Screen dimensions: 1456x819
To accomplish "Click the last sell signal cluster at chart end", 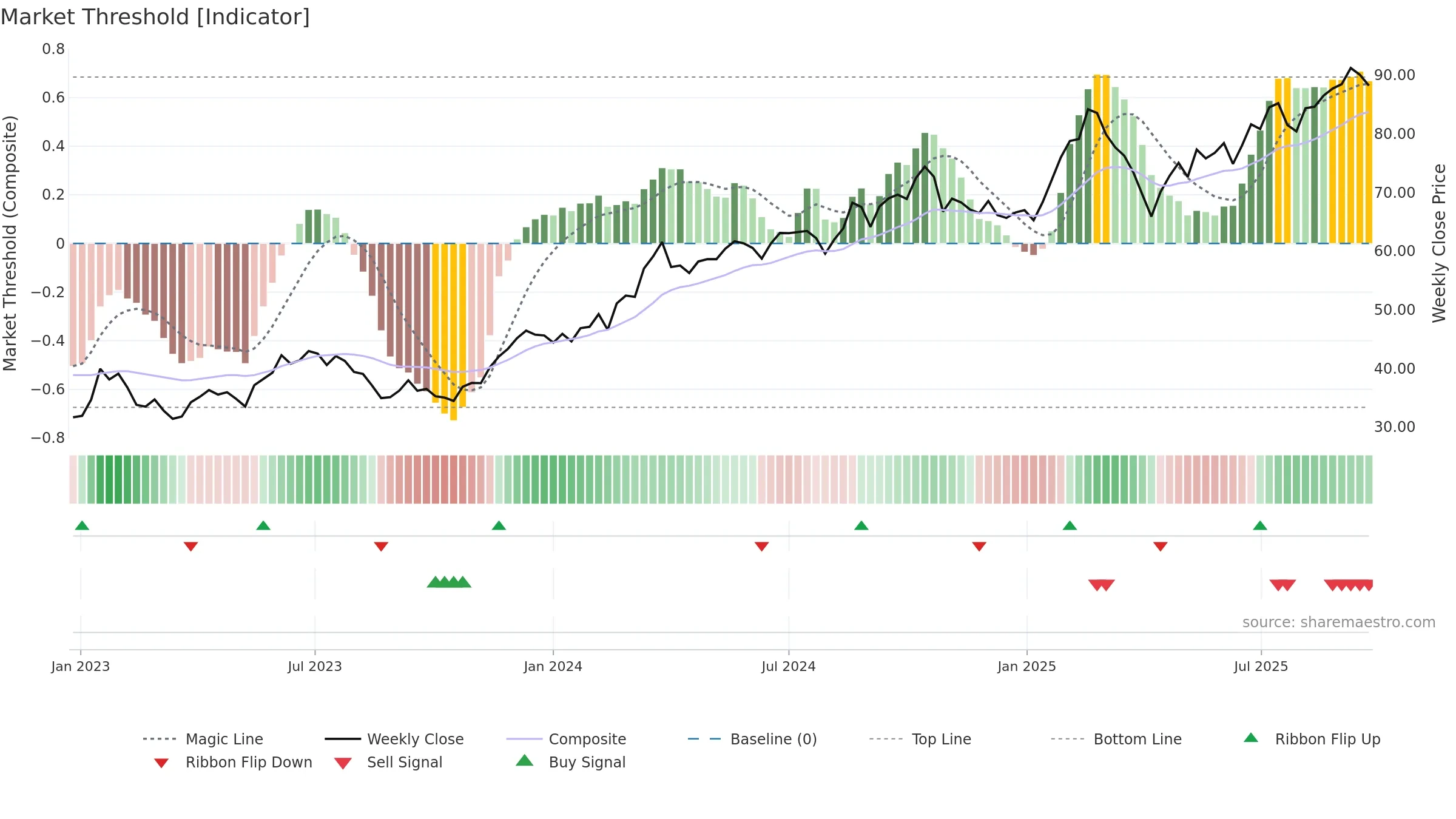I will tap(1349, 585).
